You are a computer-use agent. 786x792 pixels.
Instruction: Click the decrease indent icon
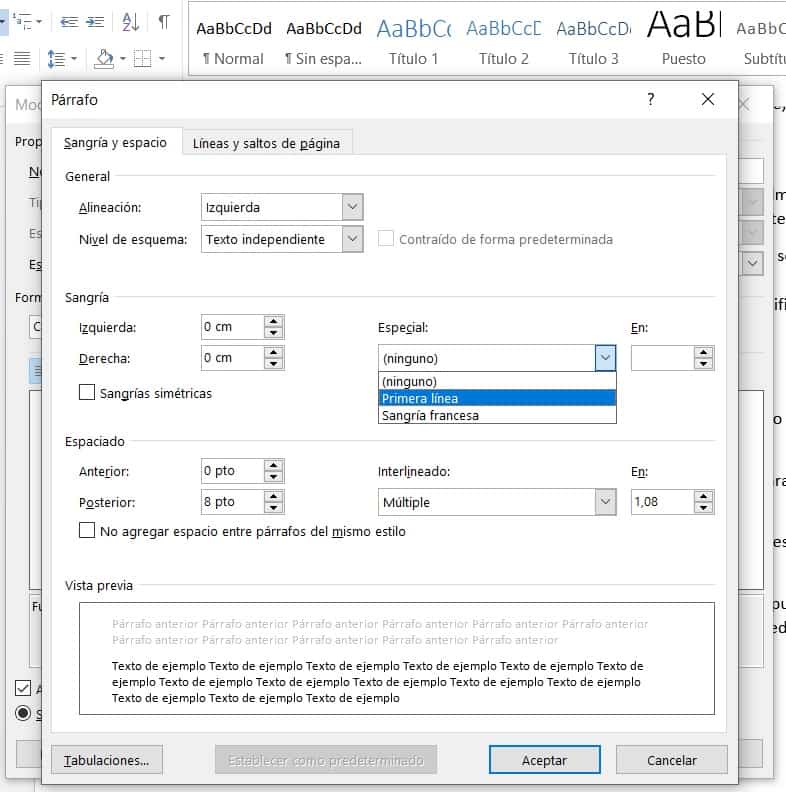click(69, 21)
